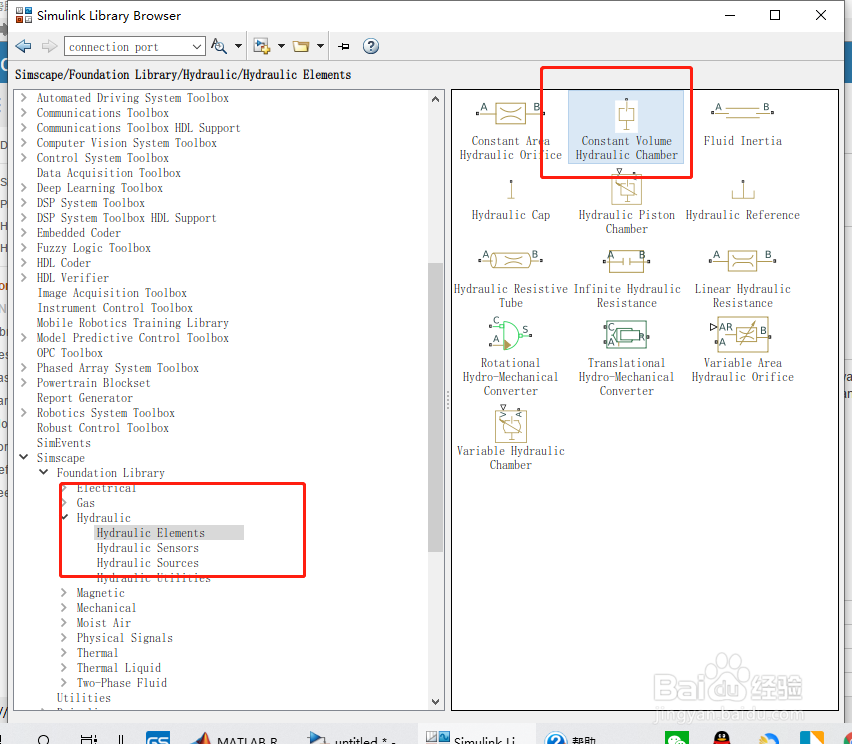Click the tree scrollbar up arrow
852x744 pixels.
(435, 99)
